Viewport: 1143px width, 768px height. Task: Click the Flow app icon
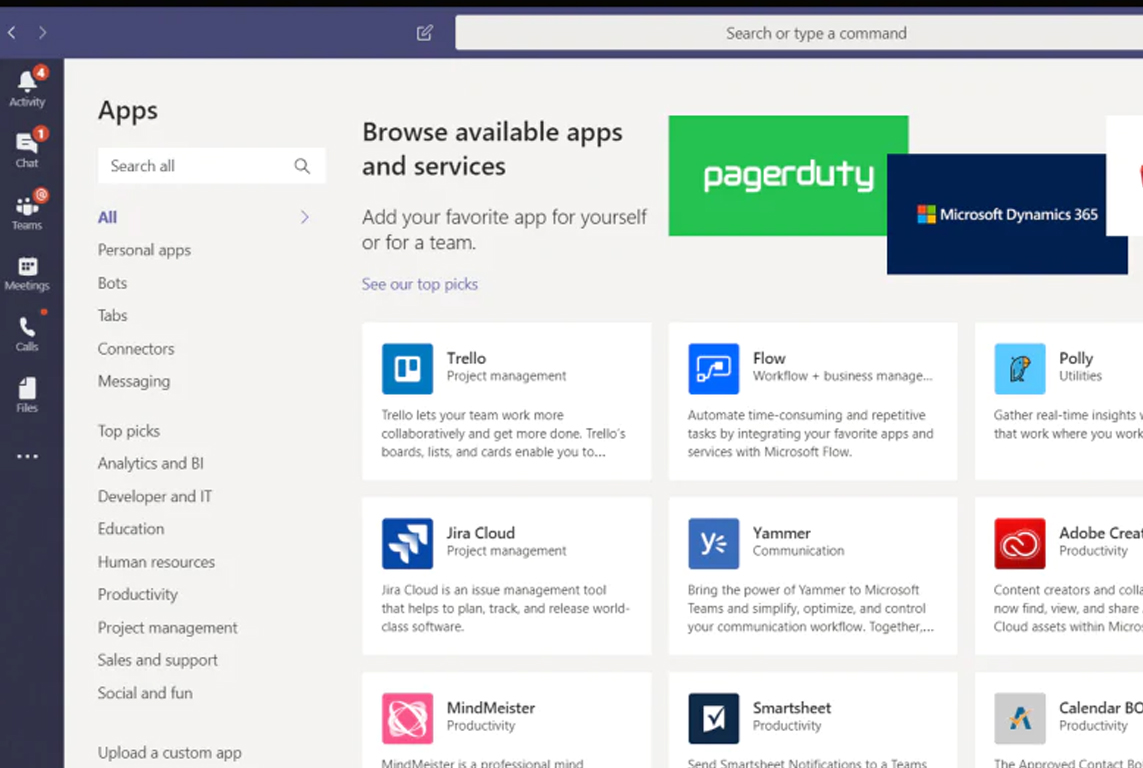[x=714, y=369]
